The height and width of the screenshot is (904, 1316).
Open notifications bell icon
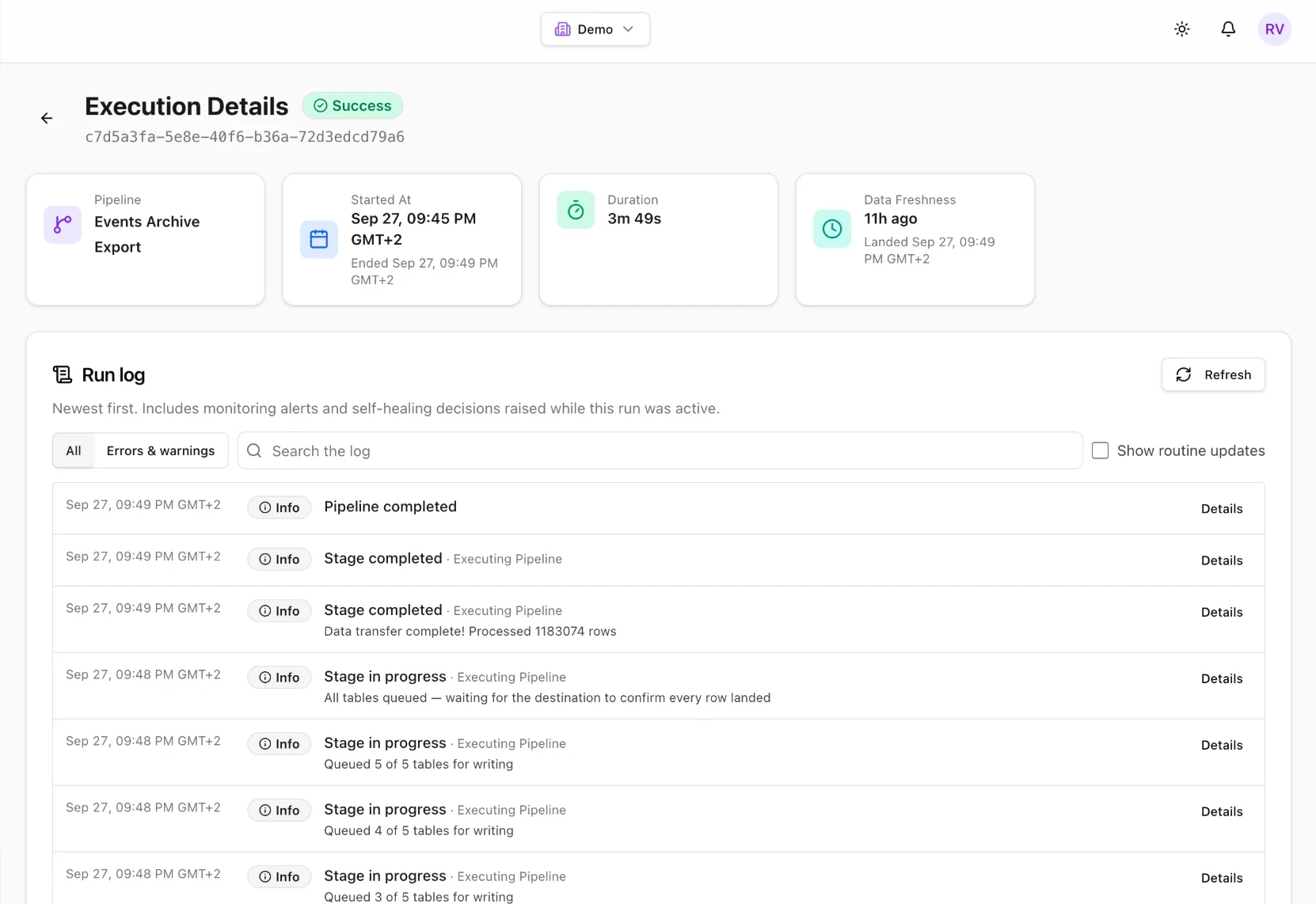pos(1228,29)
